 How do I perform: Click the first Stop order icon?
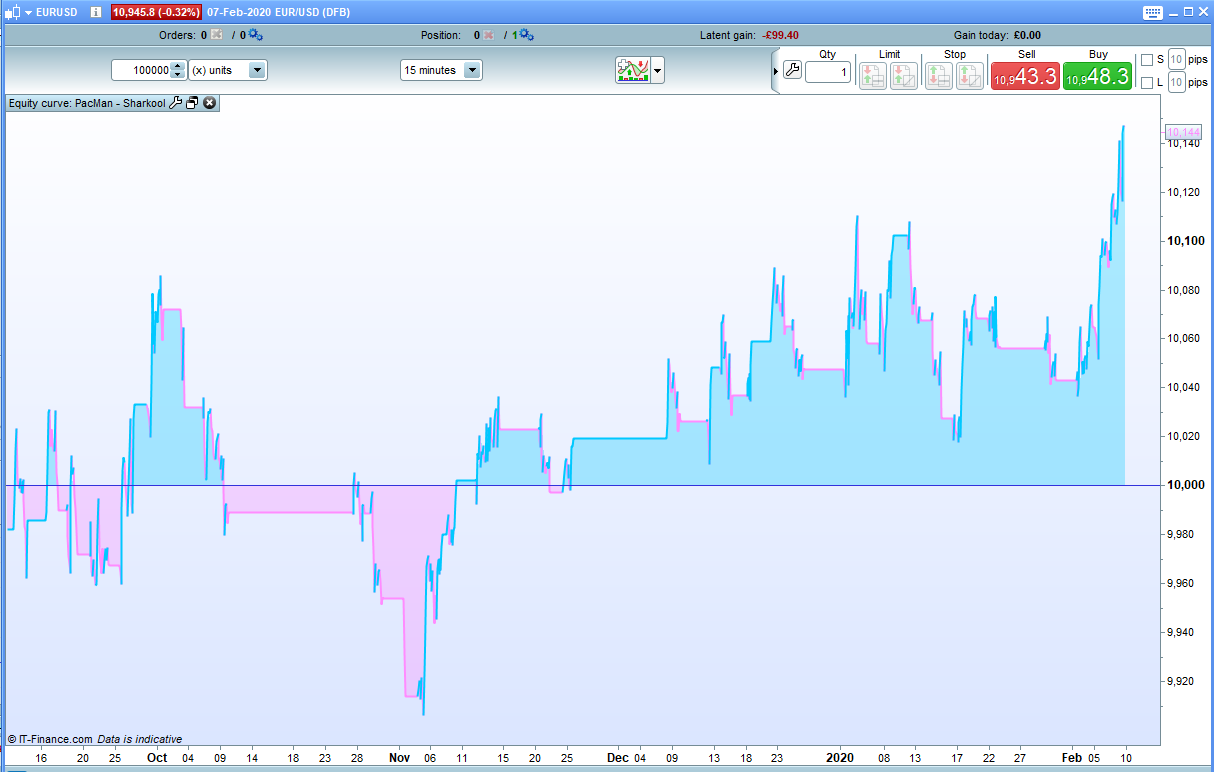(x=939, y=76)
